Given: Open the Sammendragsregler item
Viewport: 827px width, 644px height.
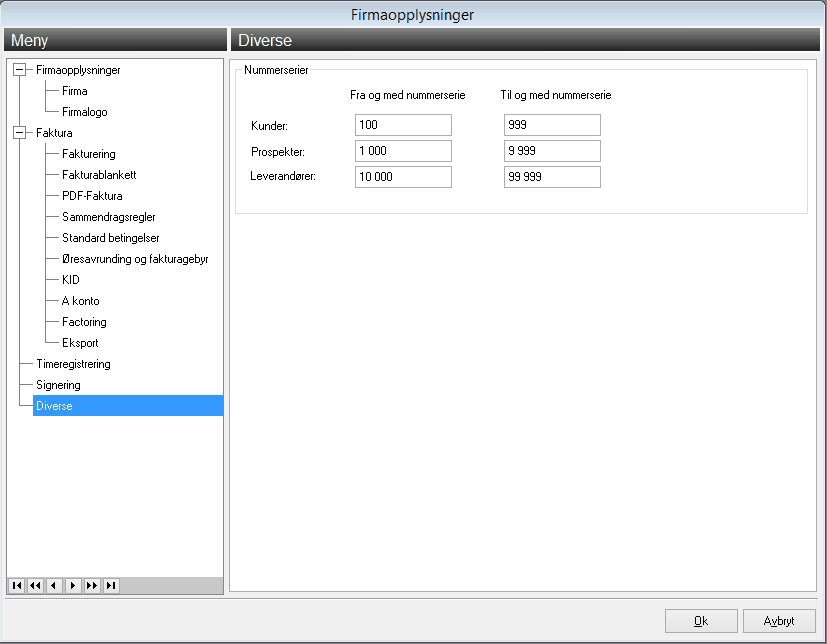Looking at the screenshot, I should click(x=109, y=217).
